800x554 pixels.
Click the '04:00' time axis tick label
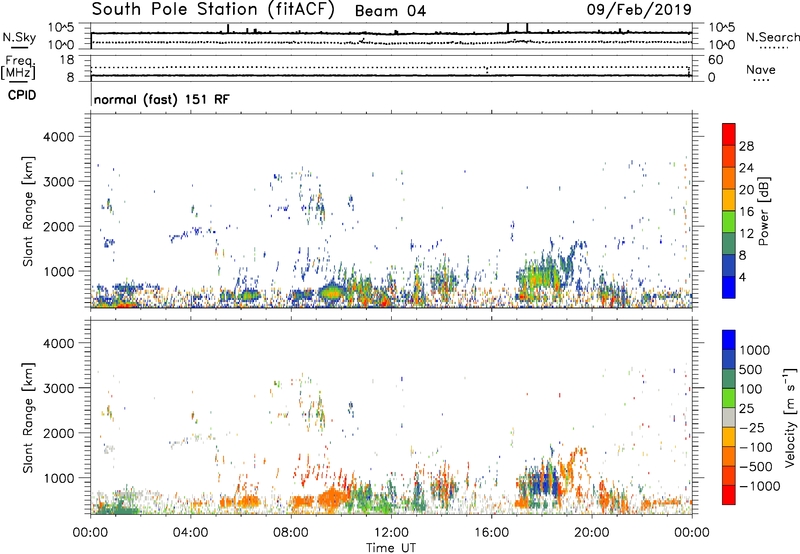point(190,533)
